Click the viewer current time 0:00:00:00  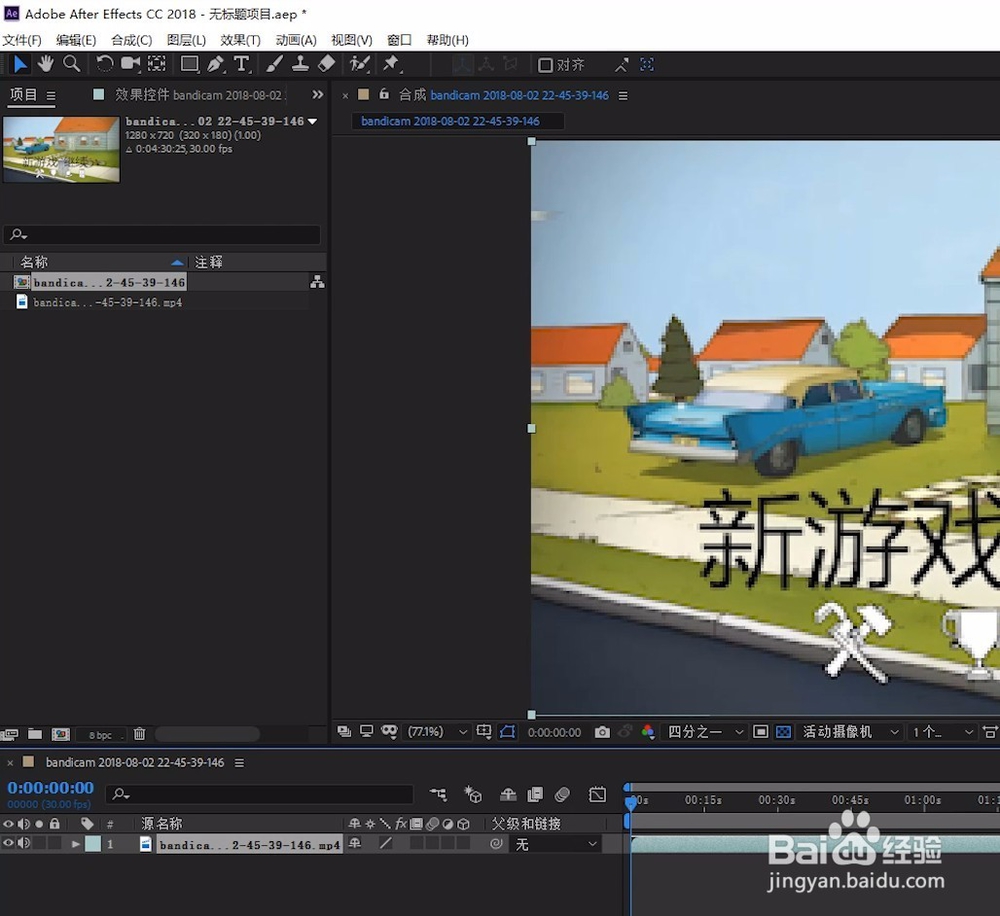(554, 732)
